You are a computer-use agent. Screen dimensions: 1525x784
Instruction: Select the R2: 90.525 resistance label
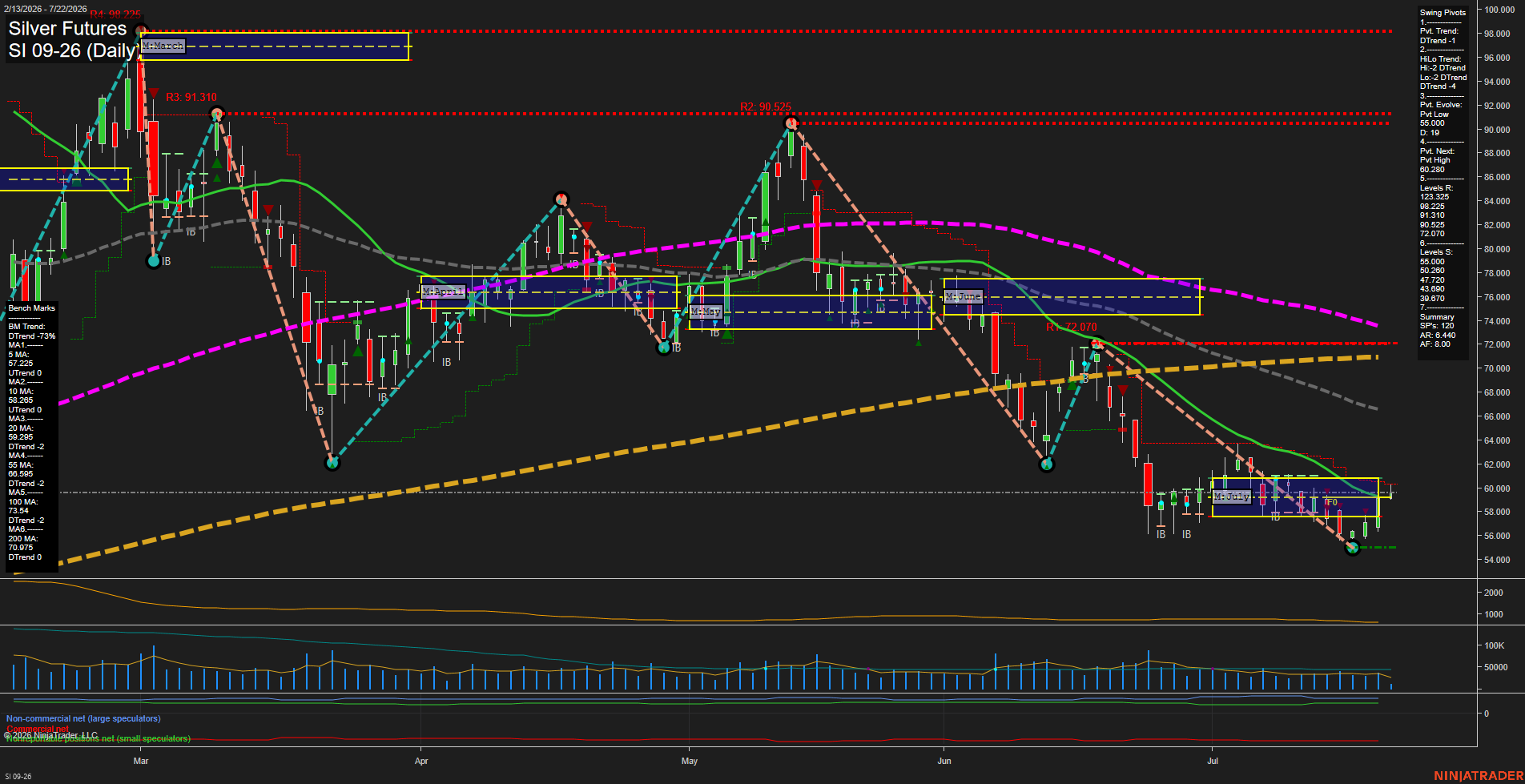pyautogui.click(x=766, y=107)
